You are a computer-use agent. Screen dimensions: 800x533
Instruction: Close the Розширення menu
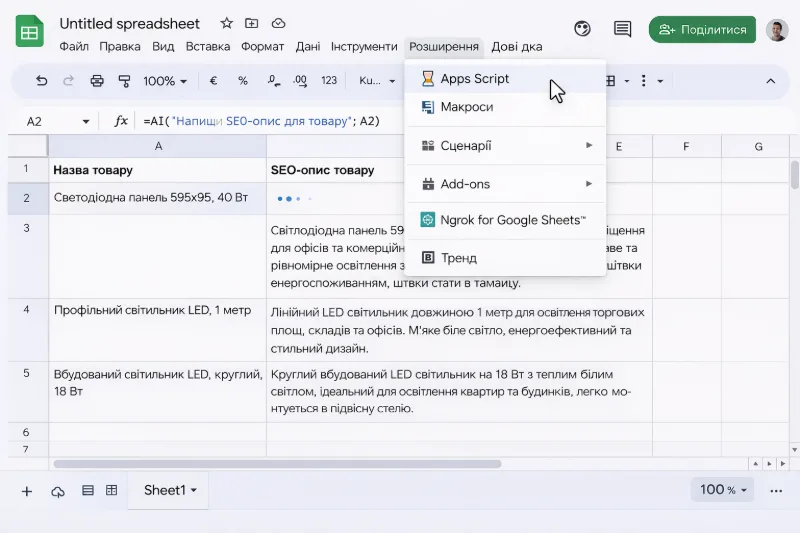click(x=444, y=46)
